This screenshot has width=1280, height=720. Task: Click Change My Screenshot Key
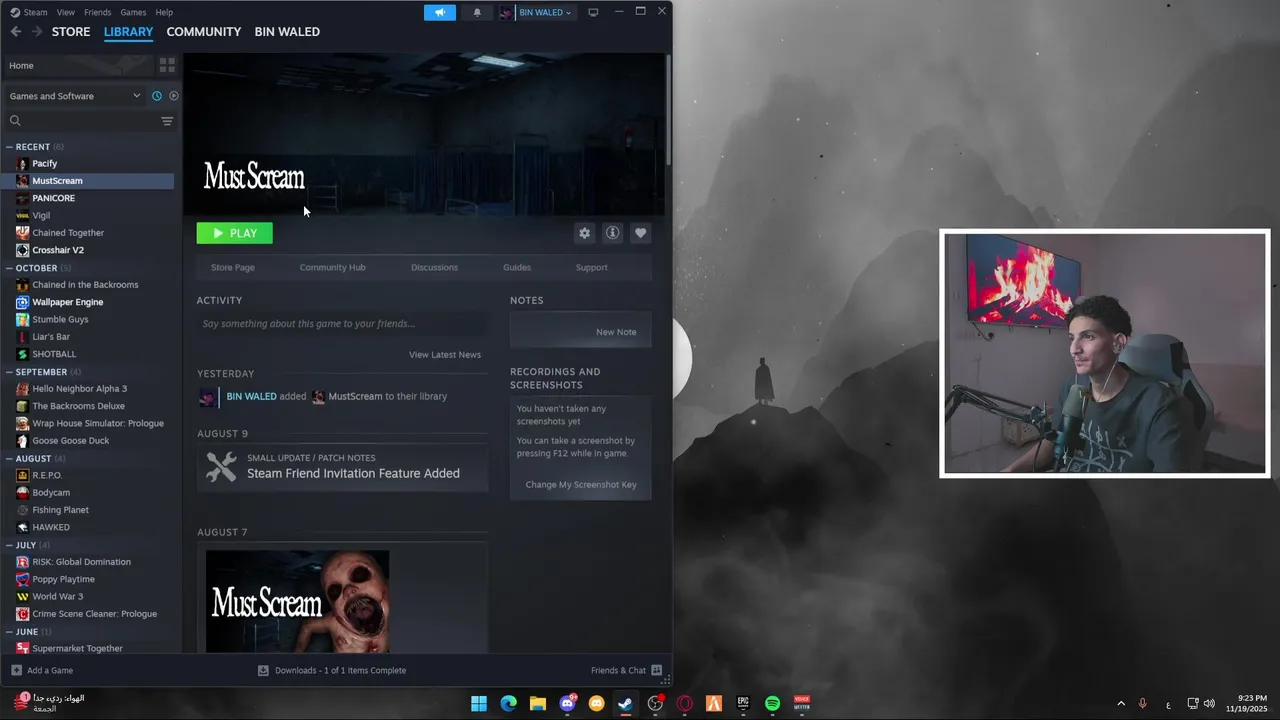pyautogui.click(x=581, y=485)
